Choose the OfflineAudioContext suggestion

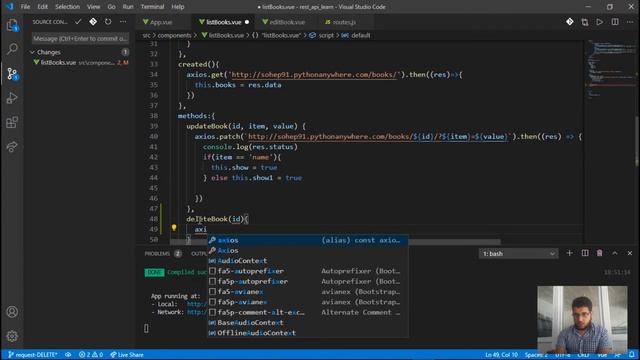click(x=308, y=333)
